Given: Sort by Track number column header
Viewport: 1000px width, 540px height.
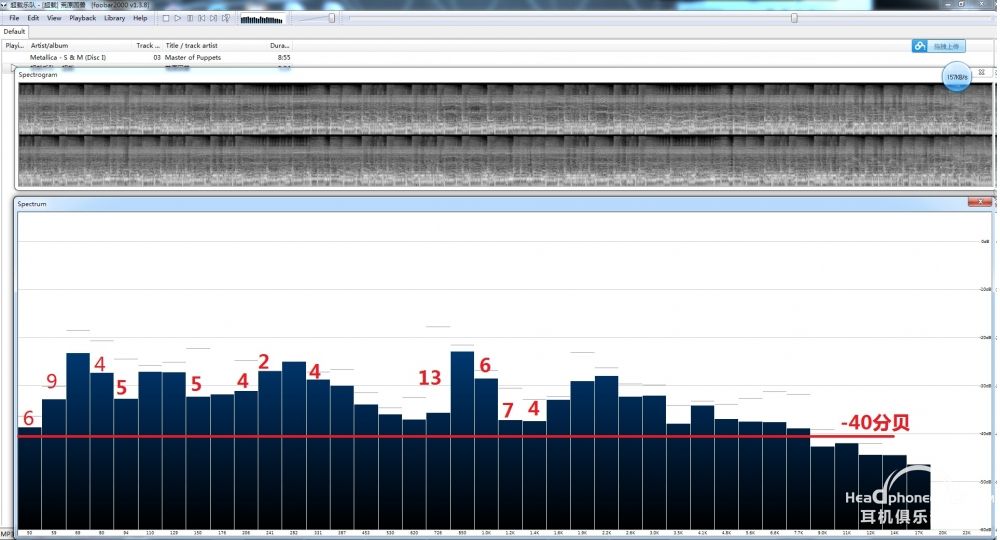Looking at the screenshot, I should [x=148, y=45].
